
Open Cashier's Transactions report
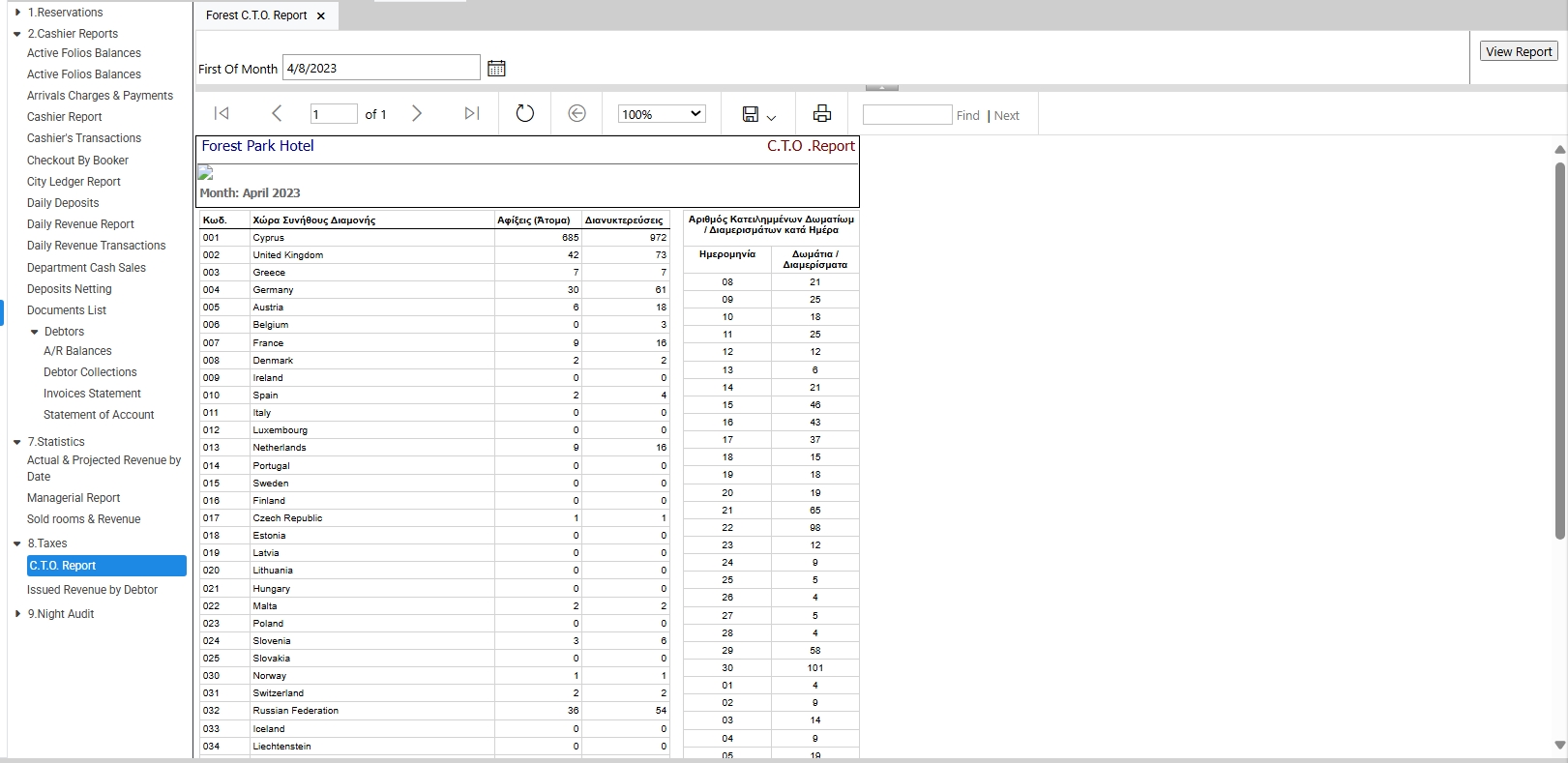(84, 138)
